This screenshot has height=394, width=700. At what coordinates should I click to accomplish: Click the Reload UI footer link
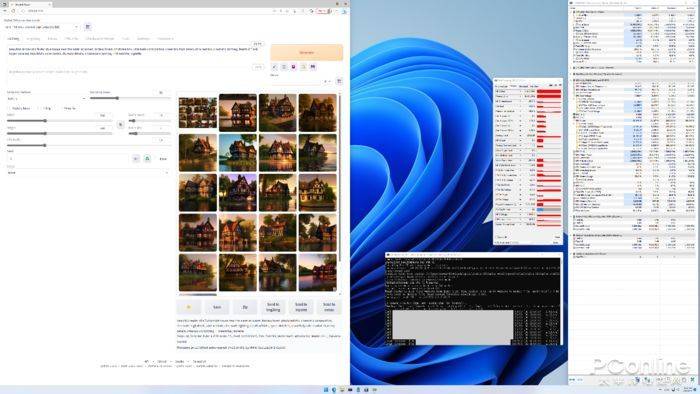(x=199, y=361)
